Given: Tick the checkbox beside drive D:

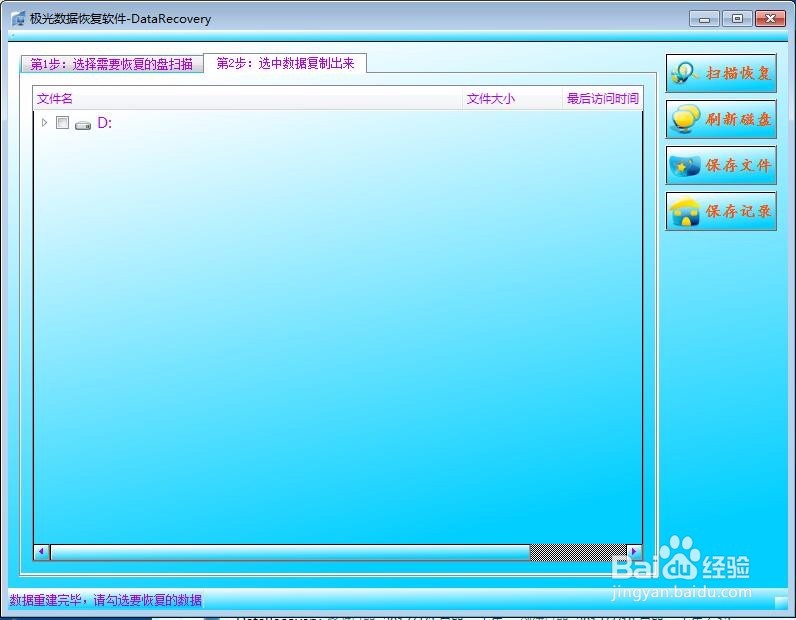Looking at the screenshot, I should (x=62, y=122).
